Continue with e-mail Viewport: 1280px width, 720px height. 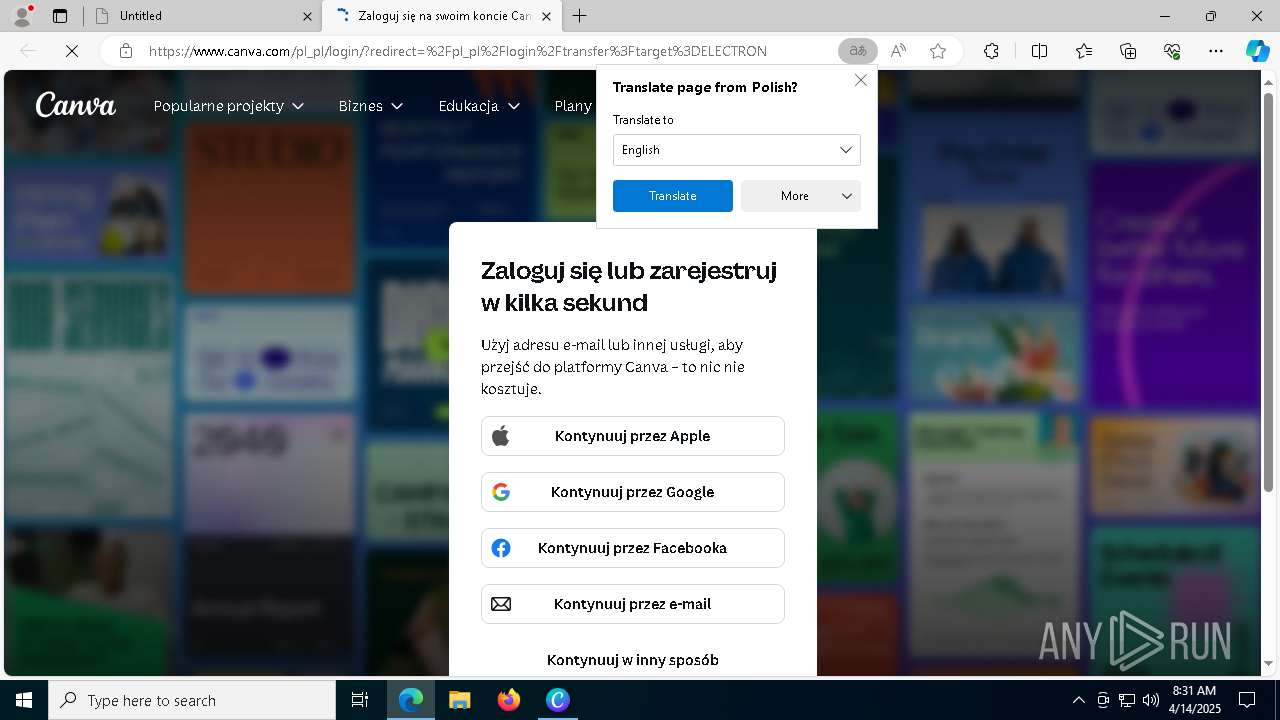coord(633,604)
